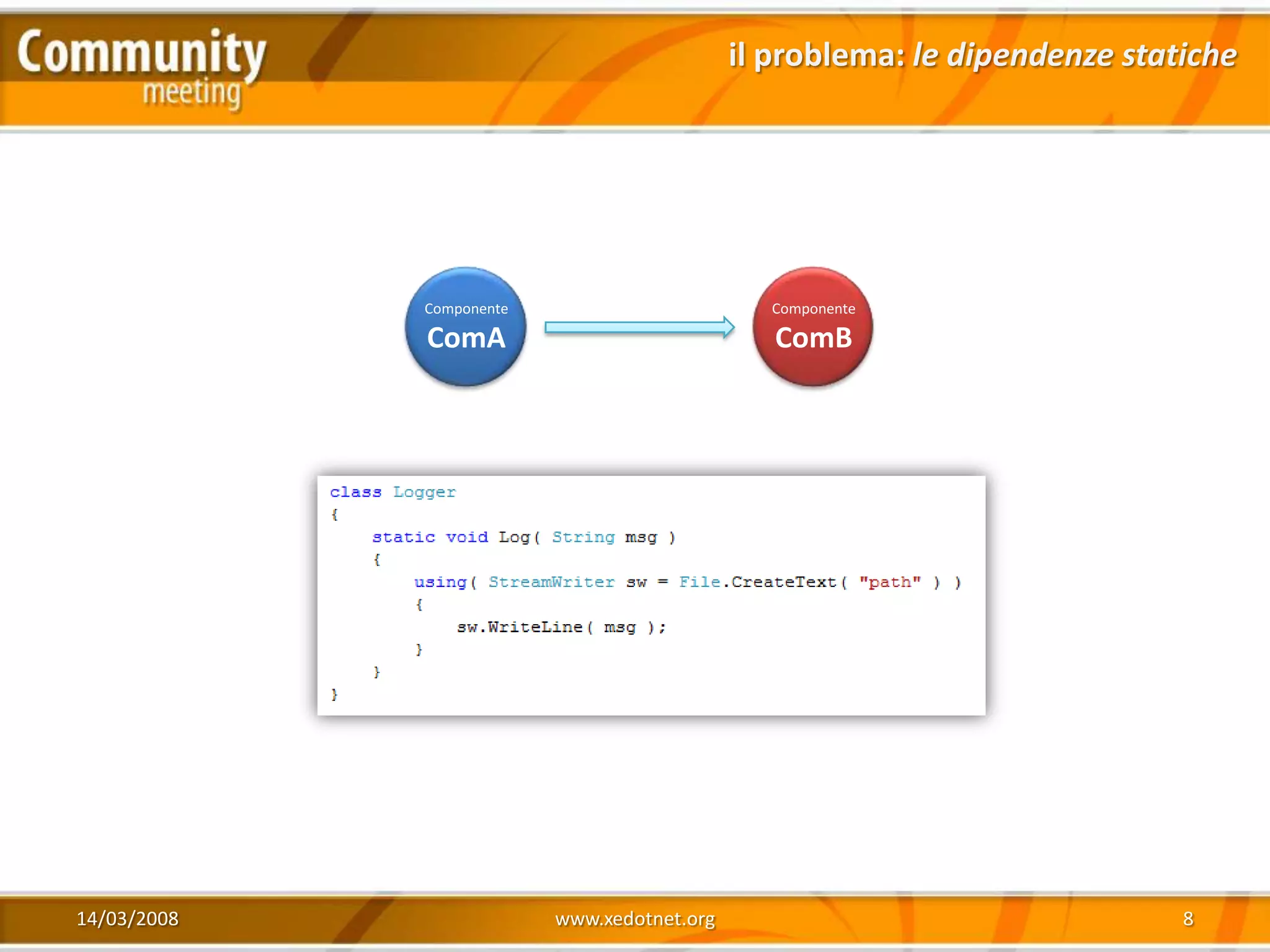Click the 'Componente' label above ComA
The height and width of the screenshot is (952, 1270).
pos(466,309)
